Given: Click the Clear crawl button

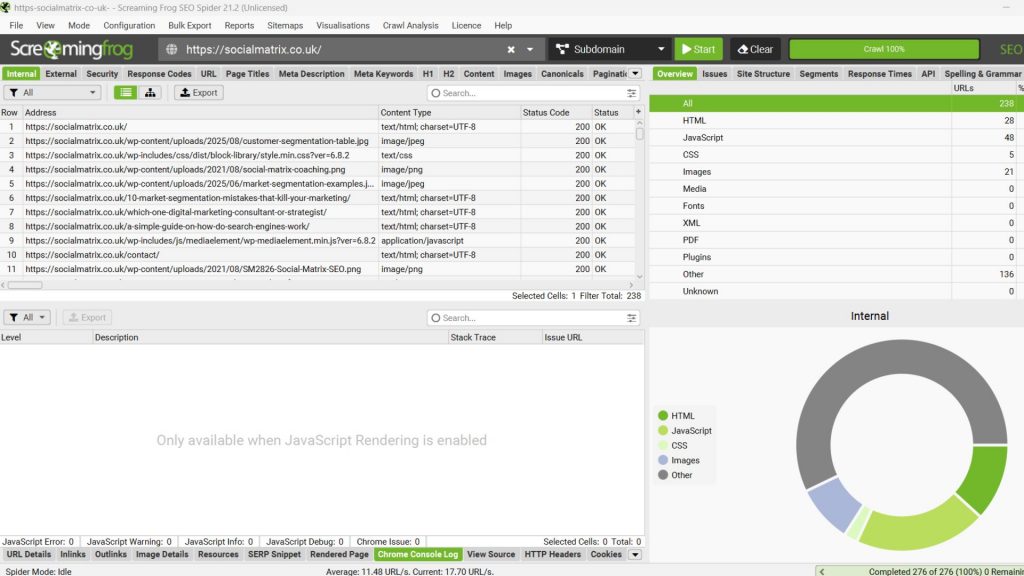Looking at the screenshot, I should click(755, 49).
